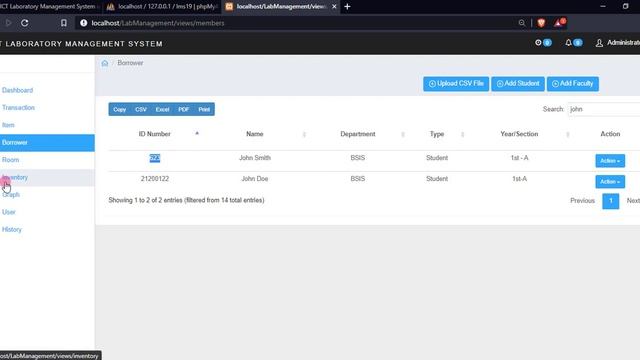Open Dashboard in the sidebar
The width and height of the screenshot is (640, 360).
point(17,90)
